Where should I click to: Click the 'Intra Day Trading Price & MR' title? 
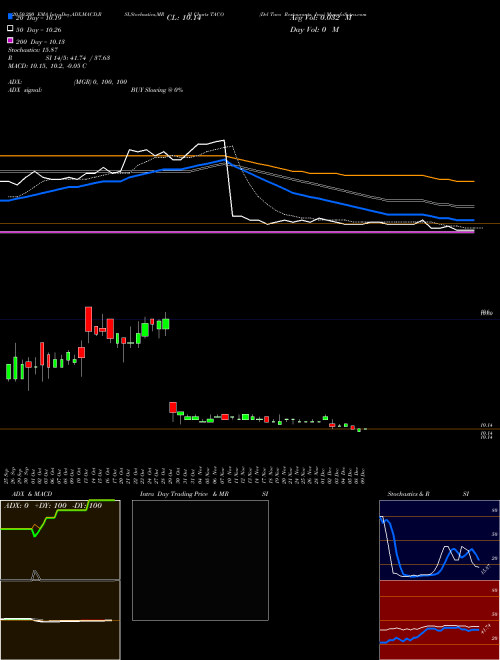tap(184, 494)
